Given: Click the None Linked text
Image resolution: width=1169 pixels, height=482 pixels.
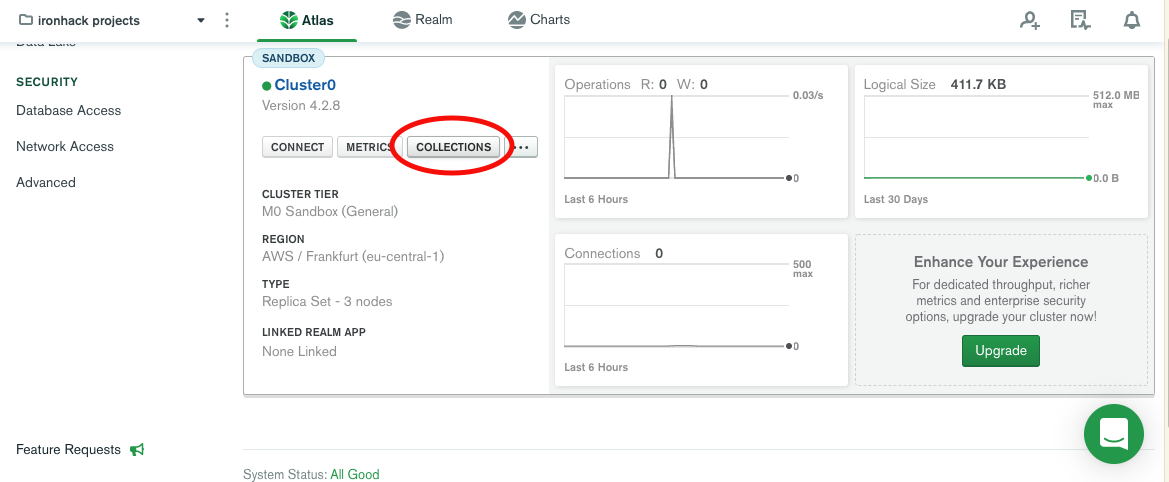Looking at the screenshot, I should pyautogui.click(x=299, y=352).
